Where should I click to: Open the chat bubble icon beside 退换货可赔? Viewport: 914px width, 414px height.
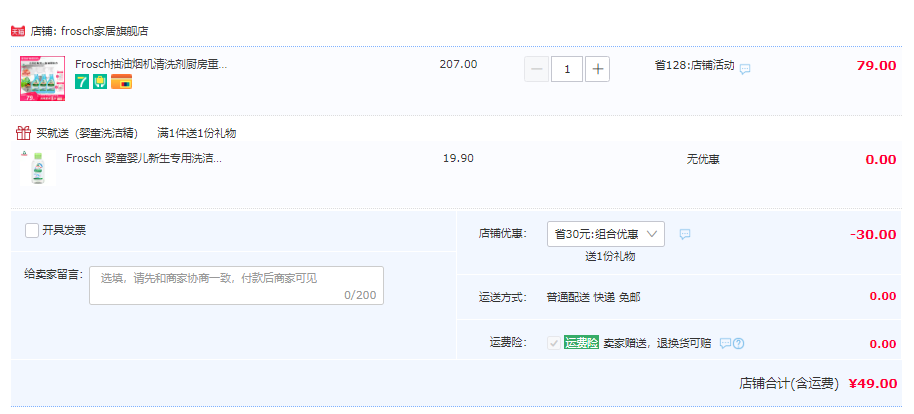coord(725,343)
